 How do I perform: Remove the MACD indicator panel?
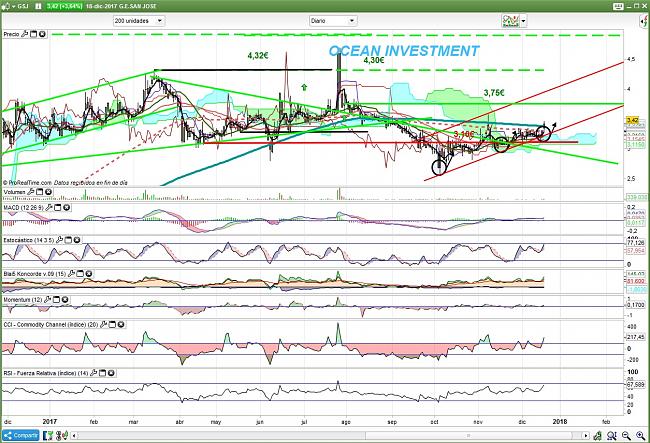click(x=66, y=207)
